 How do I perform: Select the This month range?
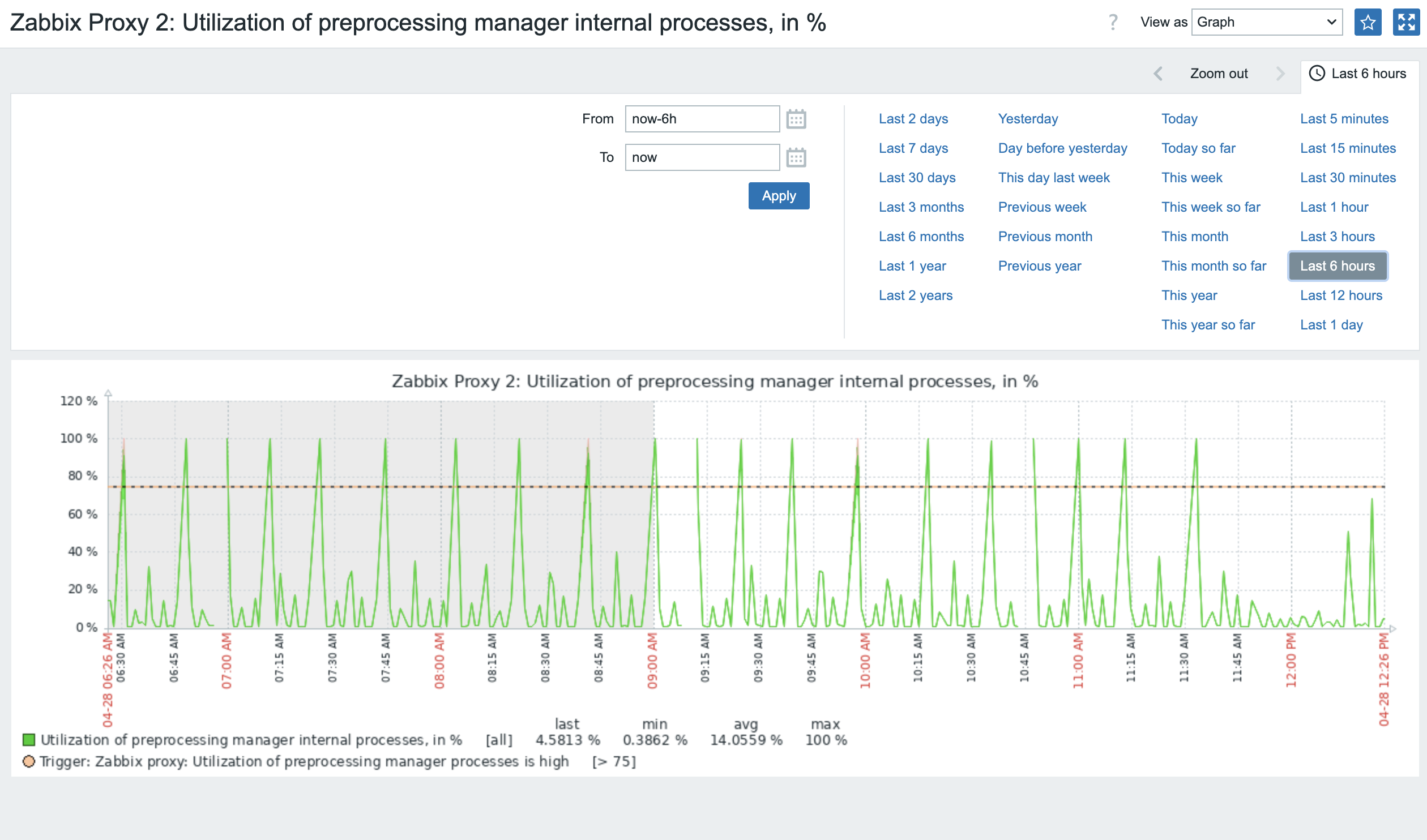1195,237
